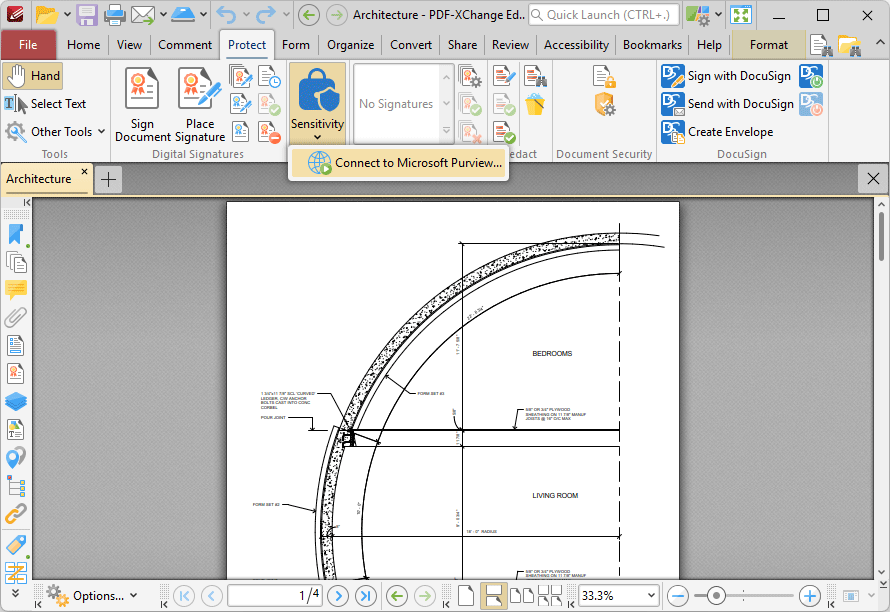The width and height of the screenshot is (890, 612).
Task: Collapse the ribbon with the chevron at its top right
Action: point(879,43)
